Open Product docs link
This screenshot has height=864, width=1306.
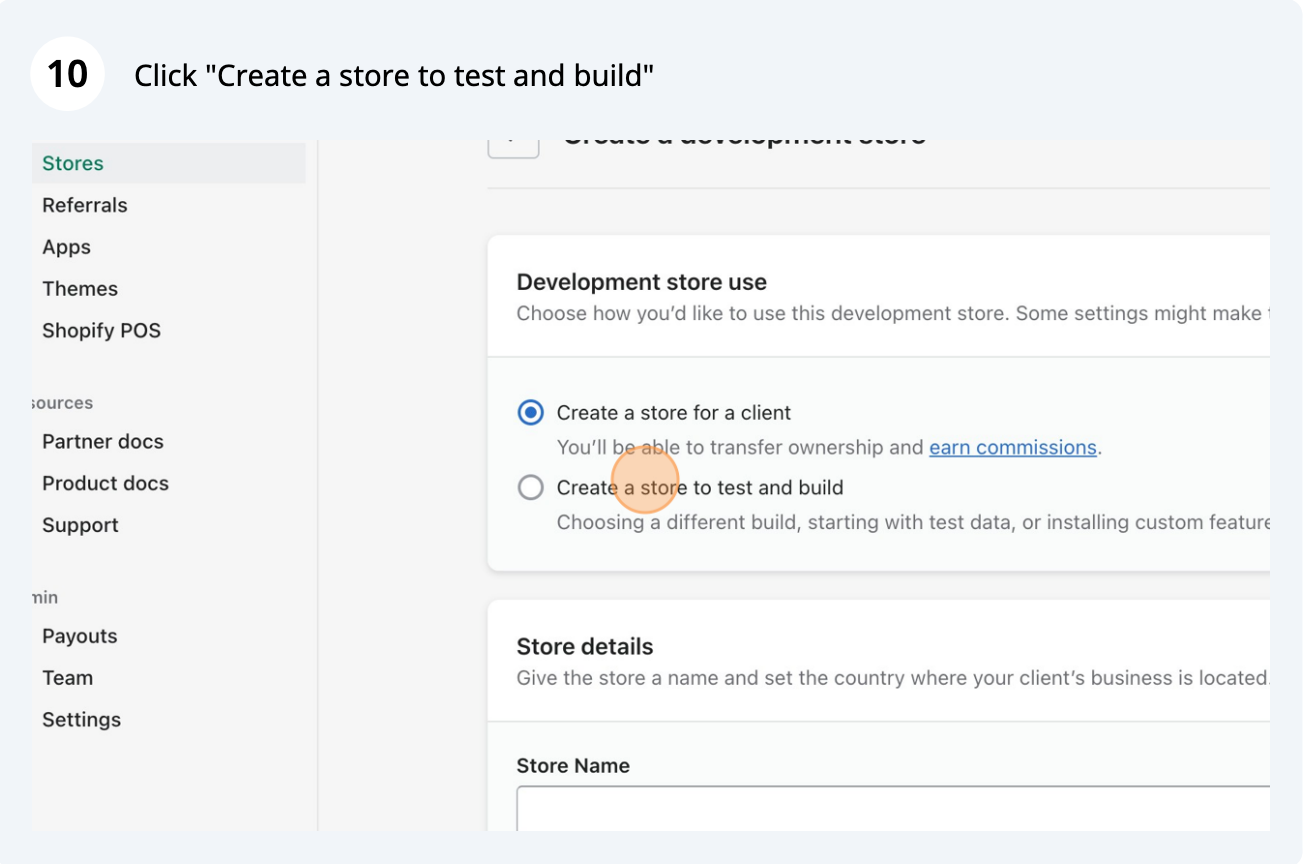[105, 483]
